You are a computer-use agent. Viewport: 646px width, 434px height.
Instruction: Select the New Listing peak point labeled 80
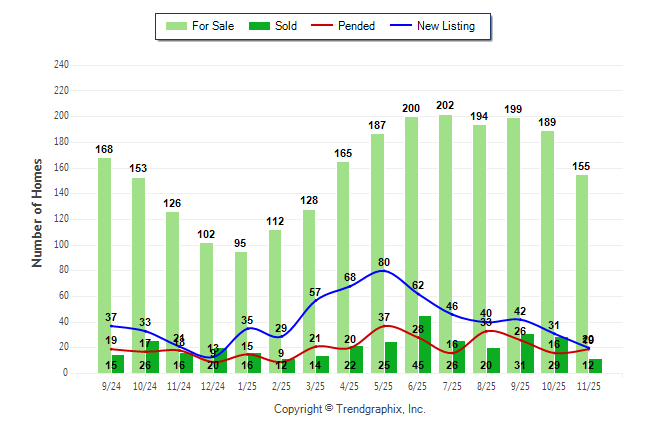[x=384, y=270]
